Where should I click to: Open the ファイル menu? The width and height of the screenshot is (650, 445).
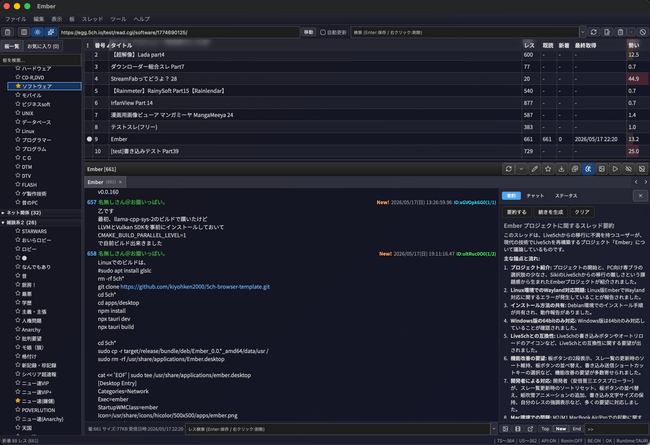coord(15,19)
